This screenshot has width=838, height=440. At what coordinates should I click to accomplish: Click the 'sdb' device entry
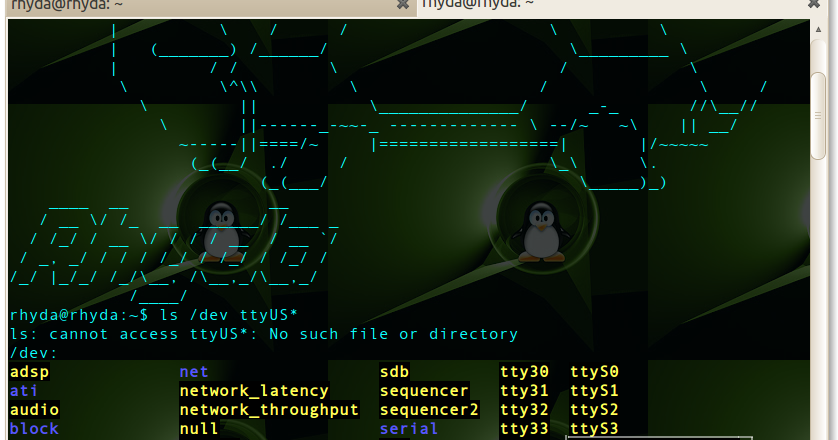(x=394, y=372)
